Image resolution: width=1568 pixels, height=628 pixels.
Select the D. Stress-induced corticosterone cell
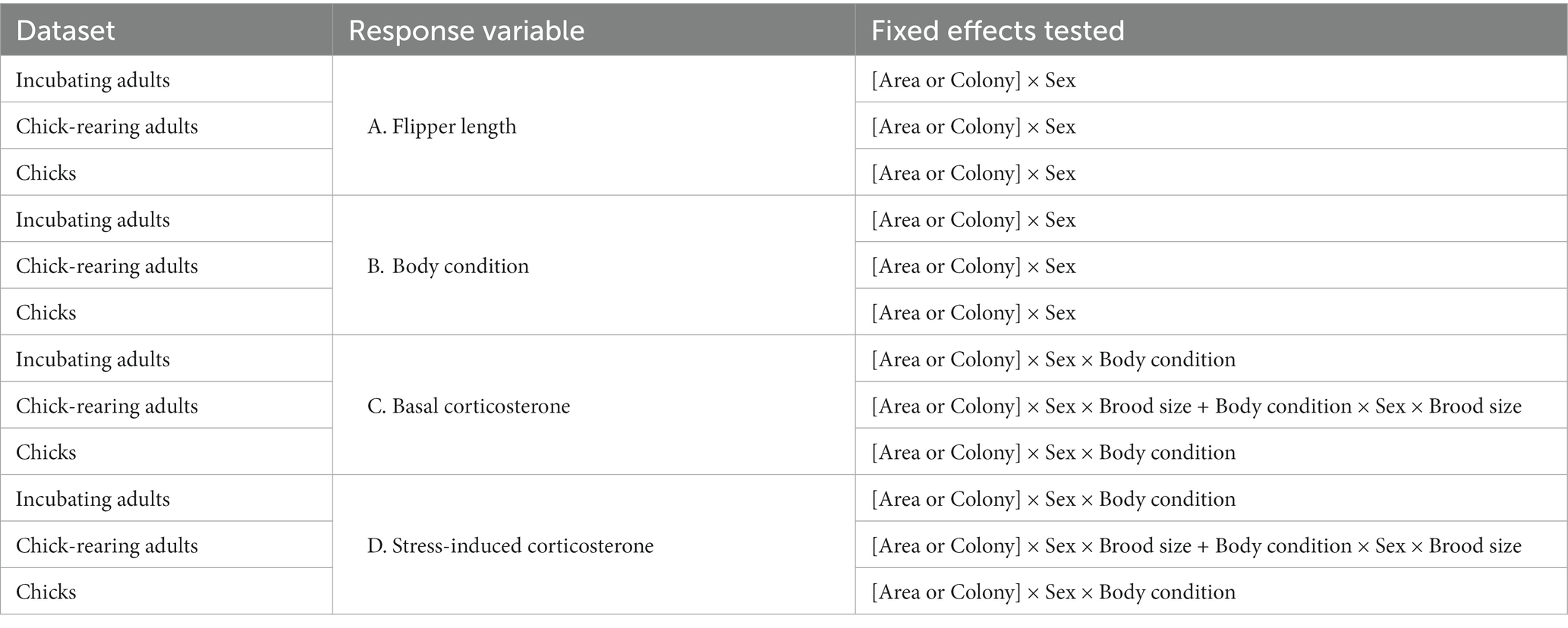[x=510, y=545]
